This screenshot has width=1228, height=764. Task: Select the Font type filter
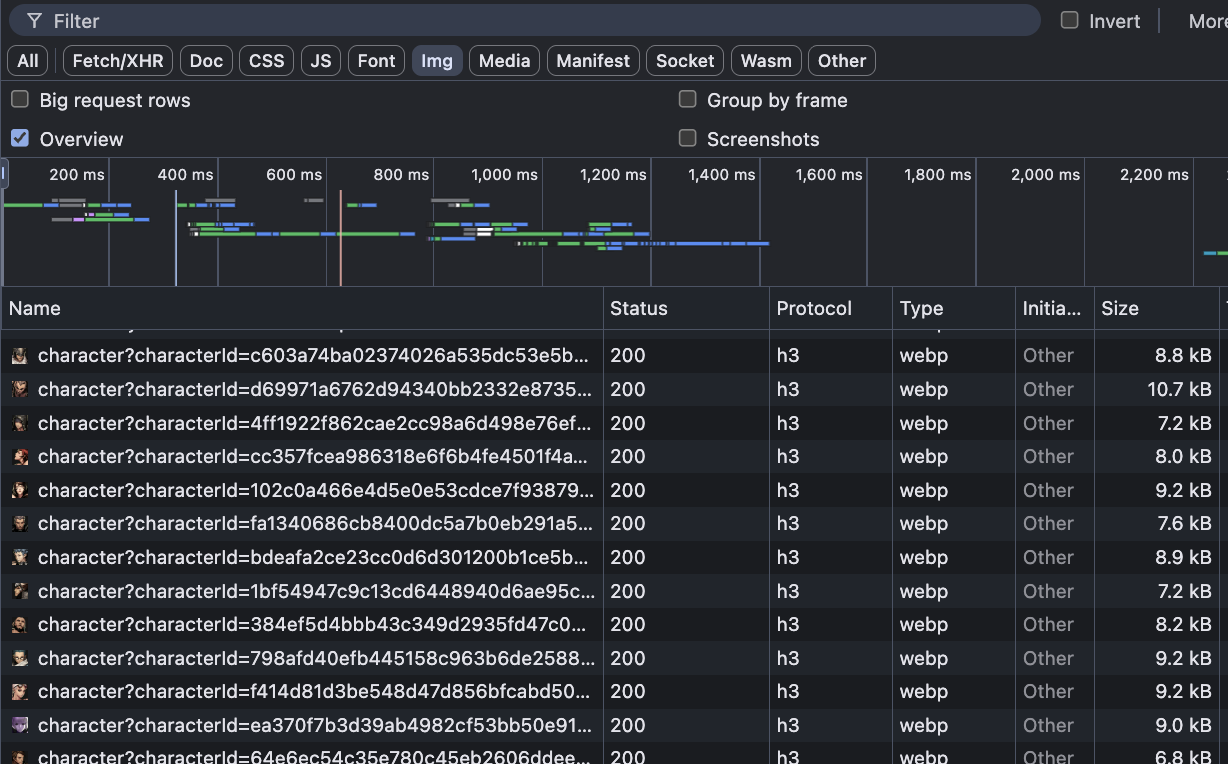point(376,61)
